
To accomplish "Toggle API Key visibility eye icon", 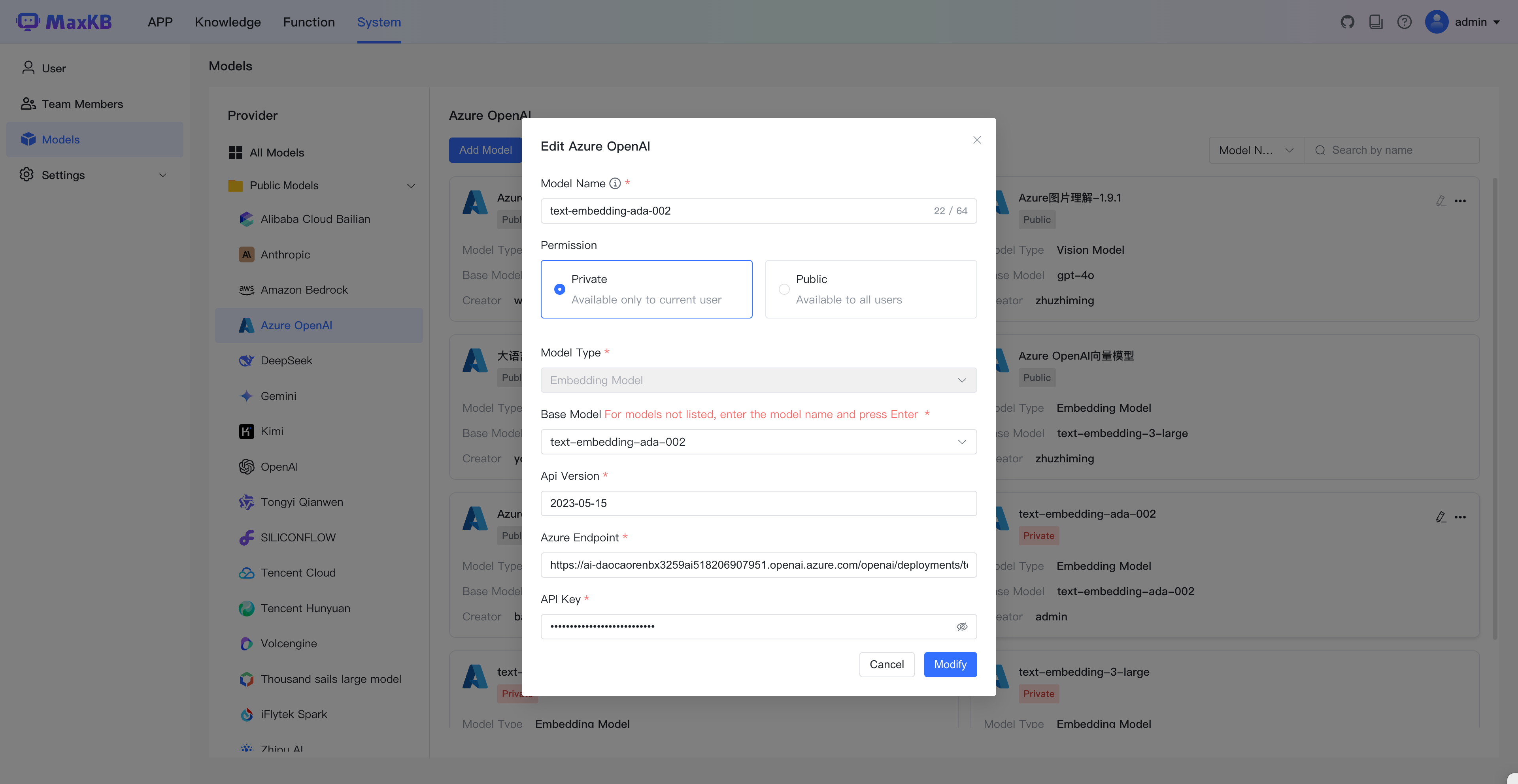I will [x=962, y=626].
